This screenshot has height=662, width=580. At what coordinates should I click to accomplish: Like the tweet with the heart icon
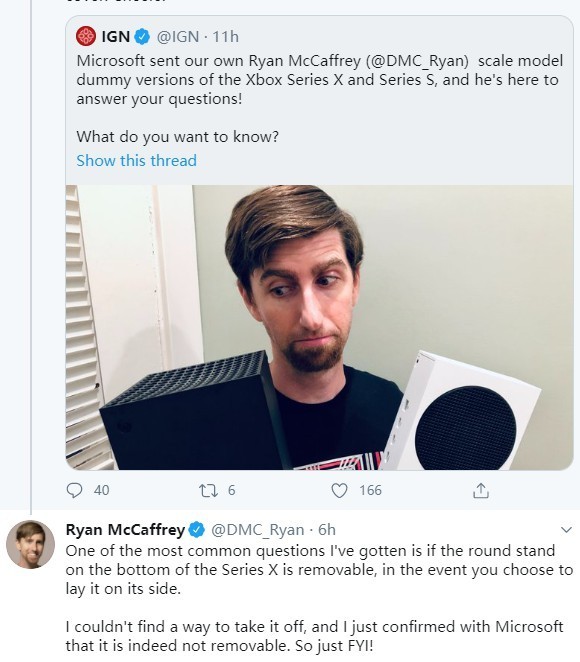(x=339, y=491)
